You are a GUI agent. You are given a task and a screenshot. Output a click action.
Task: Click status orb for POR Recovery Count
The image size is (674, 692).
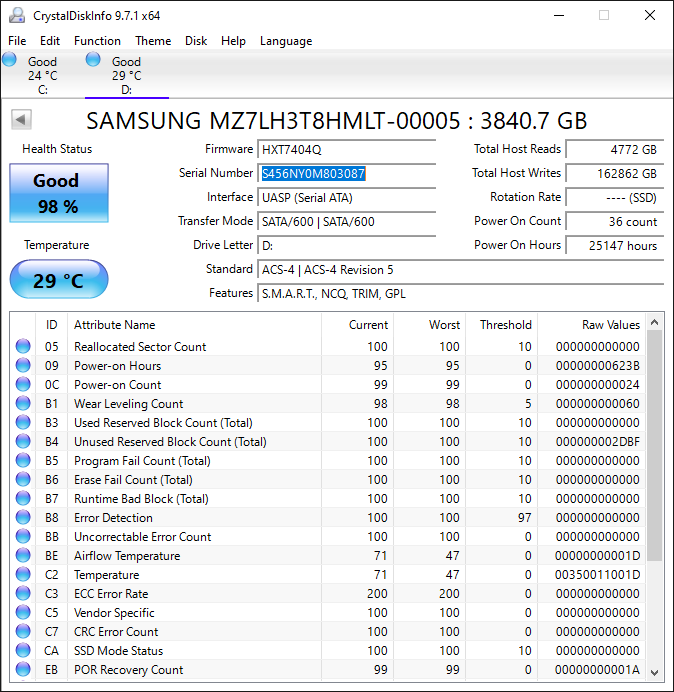23,669
